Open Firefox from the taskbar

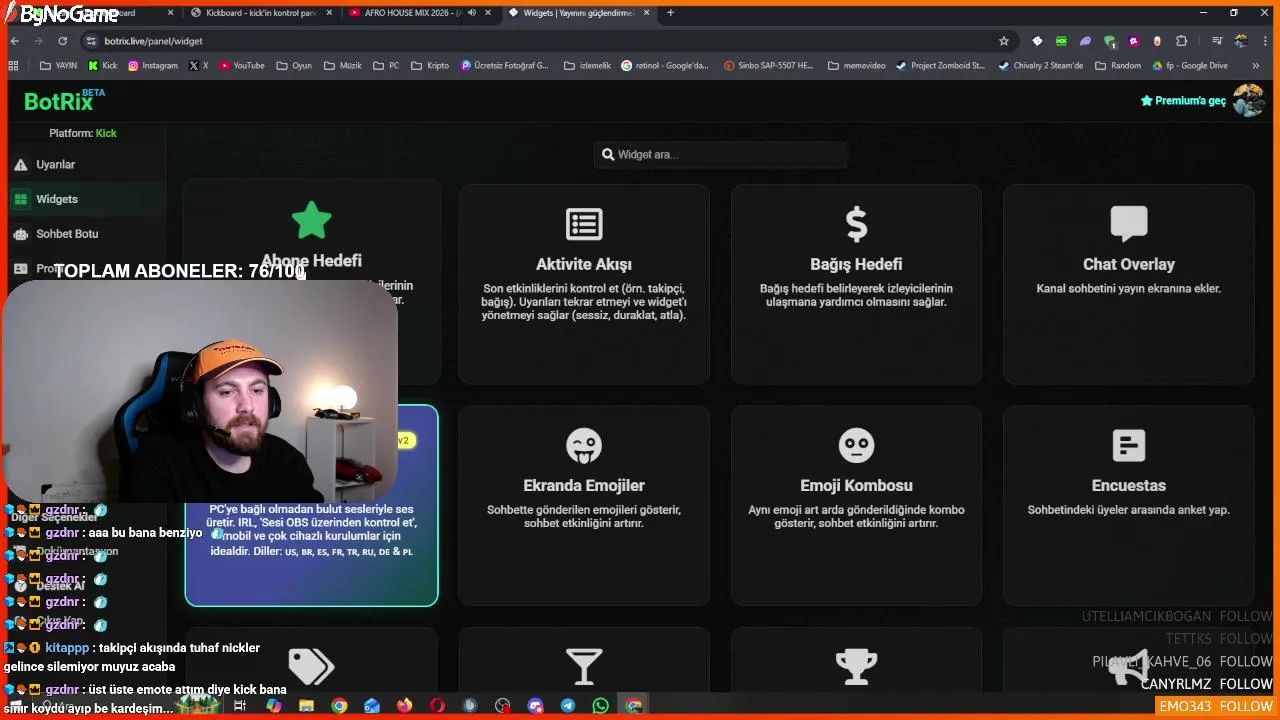(404, 706)
